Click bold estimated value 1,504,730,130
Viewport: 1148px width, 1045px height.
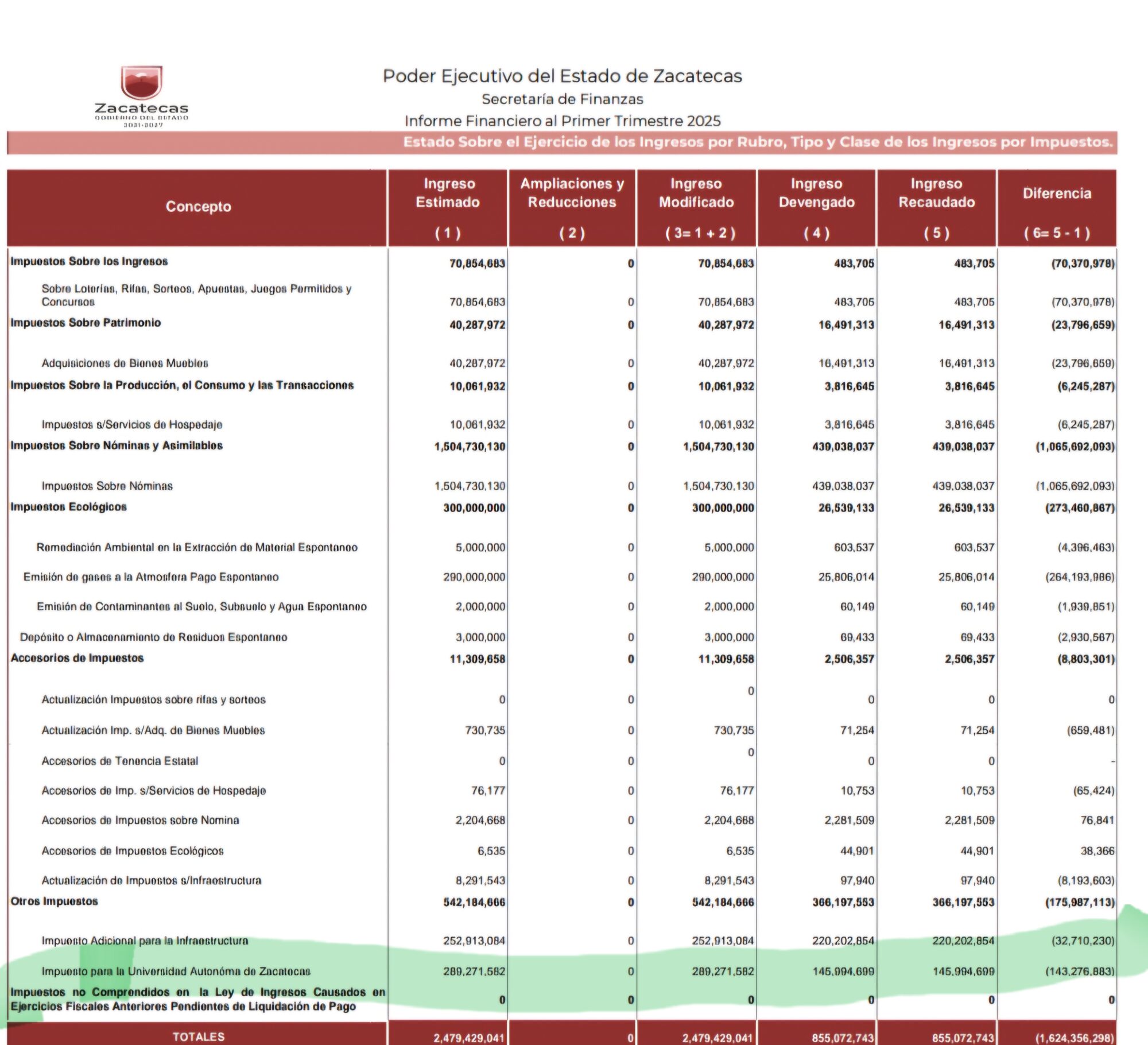click(x=470, y=447)
